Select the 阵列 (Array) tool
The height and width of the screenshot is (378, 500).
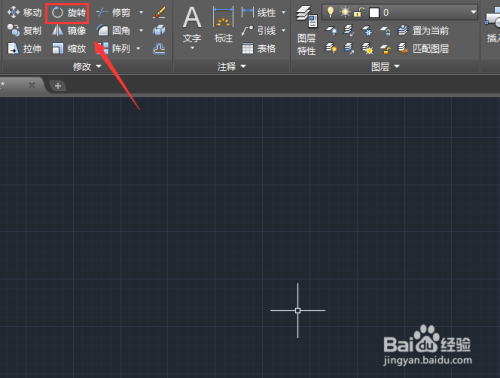(113, 49)
